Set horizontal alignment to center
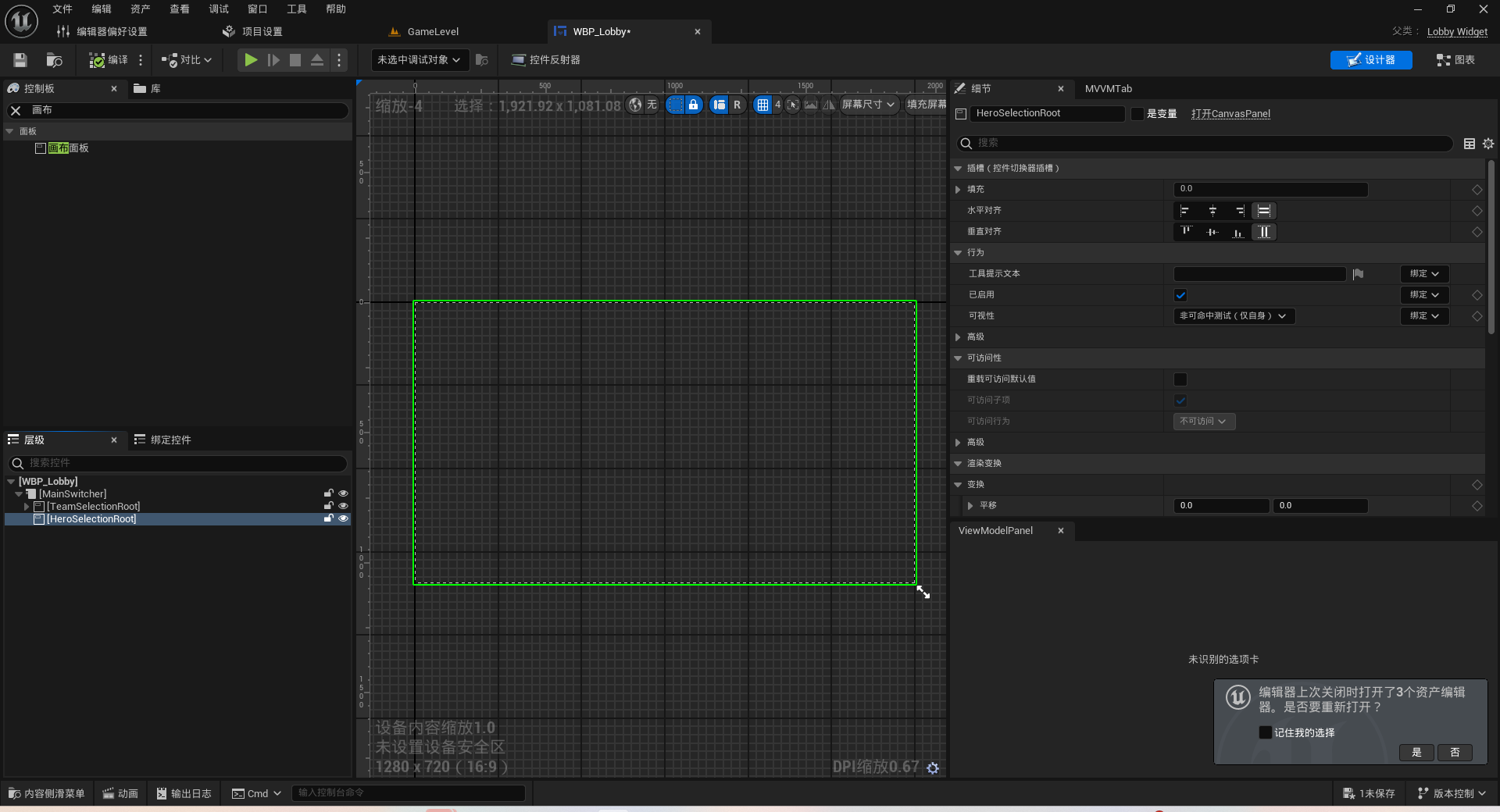This screenshot has height=812, width=1500. click(1212, 211)
